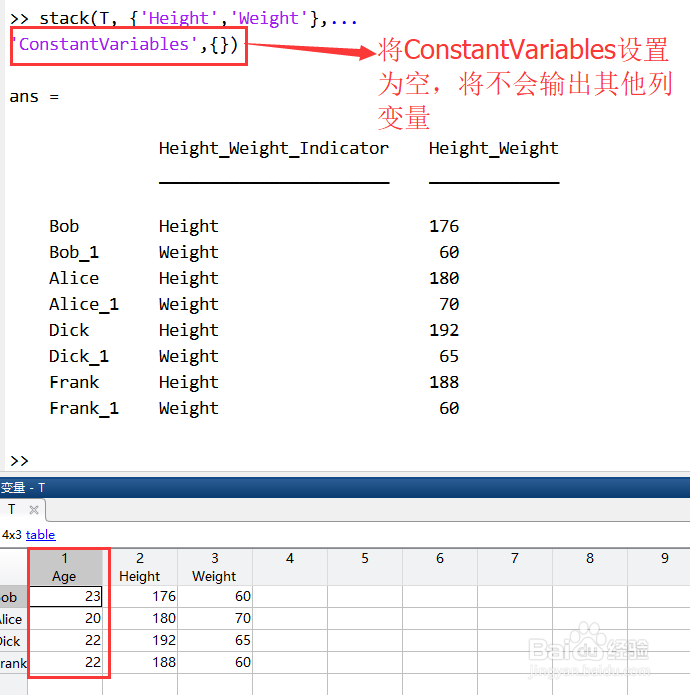
Task: Select the Height column header
Action: [x=140, y=567]
